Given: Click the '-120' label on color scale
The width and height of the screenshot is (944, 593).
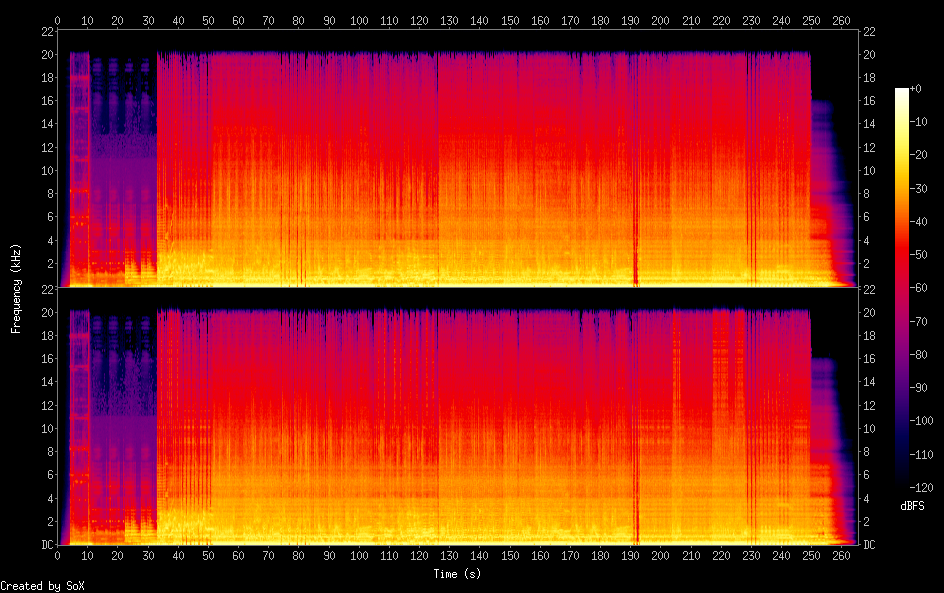Looking at the screenshot, I should pyautogui.click(x=921, y=488).
